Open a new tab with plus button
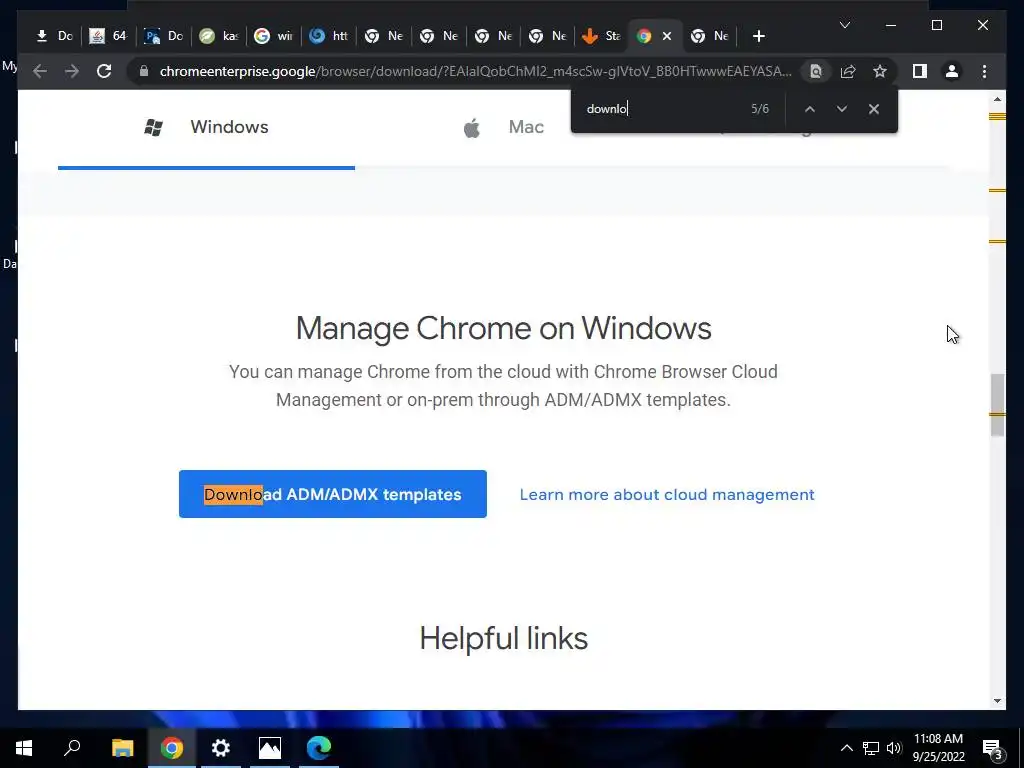The width and height of the screenshot is (1024, 768). (758, 37)
